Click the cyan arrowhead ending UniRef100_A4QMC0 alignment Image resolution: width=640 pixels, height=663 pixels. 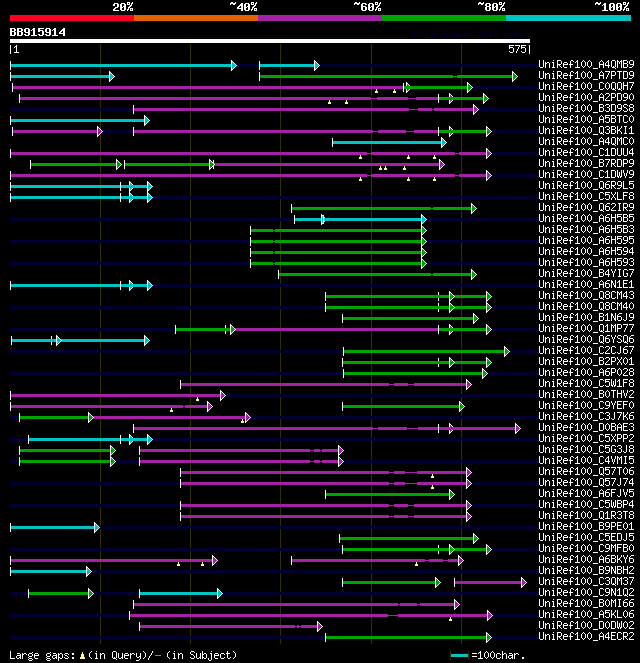[444, 142]
